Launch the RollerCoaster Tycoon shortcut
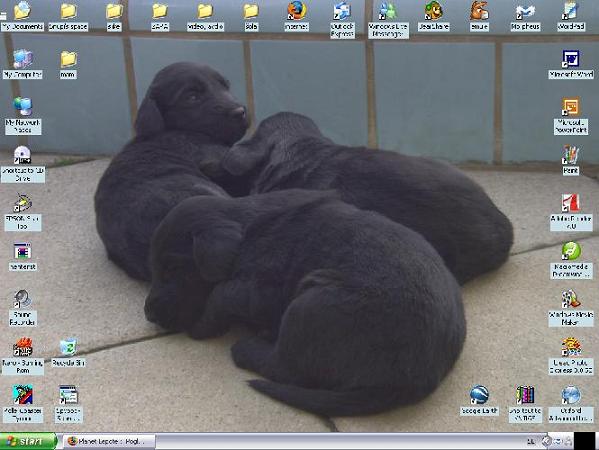The image size is (599, 450). (x=23, y=404)
